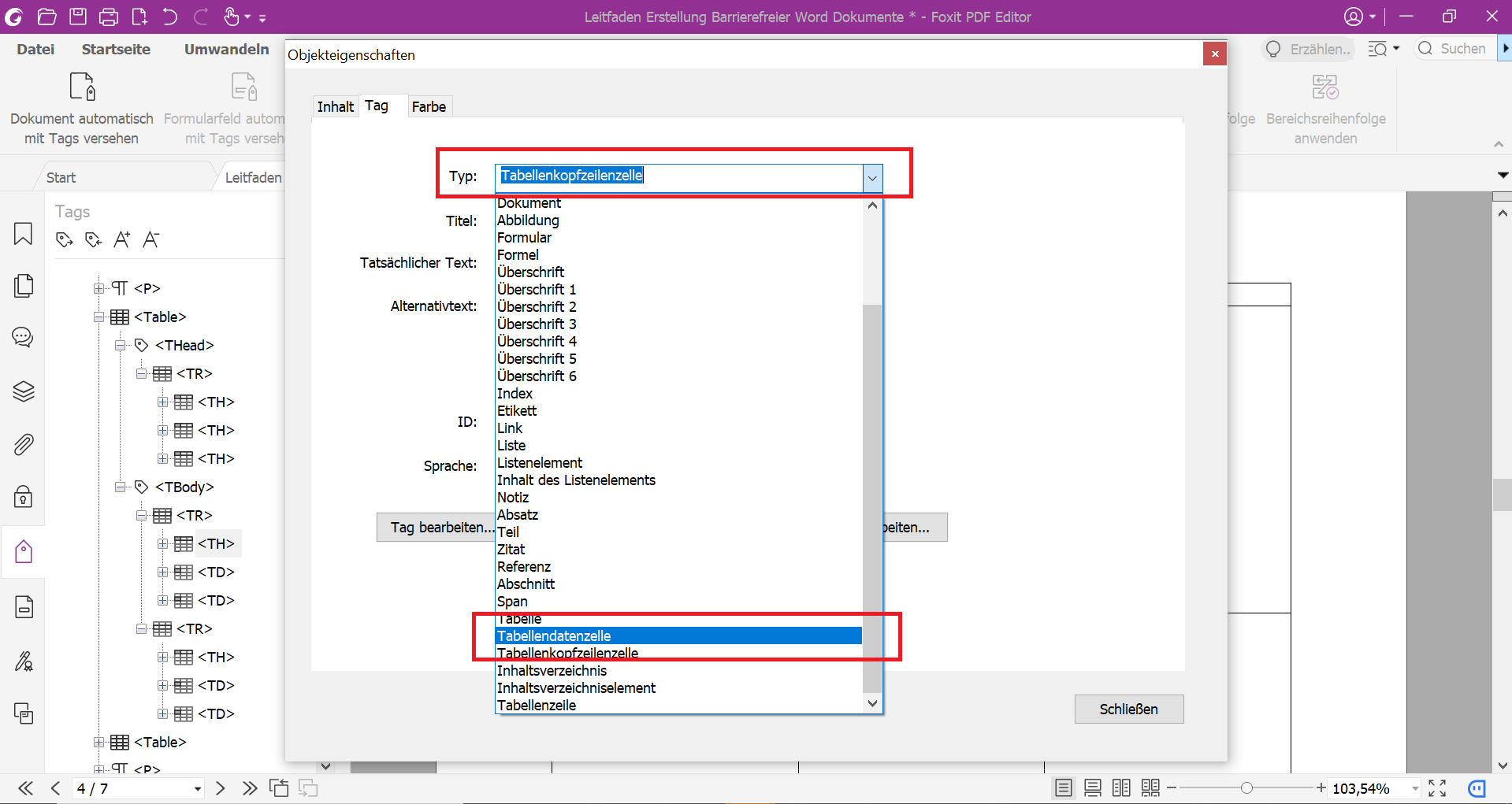Open the Comments panel icon
The height and width of the screenshot is (804, 1512).
(23, 338)
